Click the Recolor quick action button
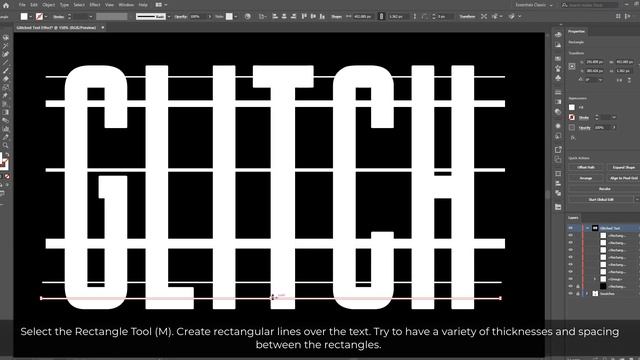This screenshot has width=640, height=360. [x=604, y=189]
